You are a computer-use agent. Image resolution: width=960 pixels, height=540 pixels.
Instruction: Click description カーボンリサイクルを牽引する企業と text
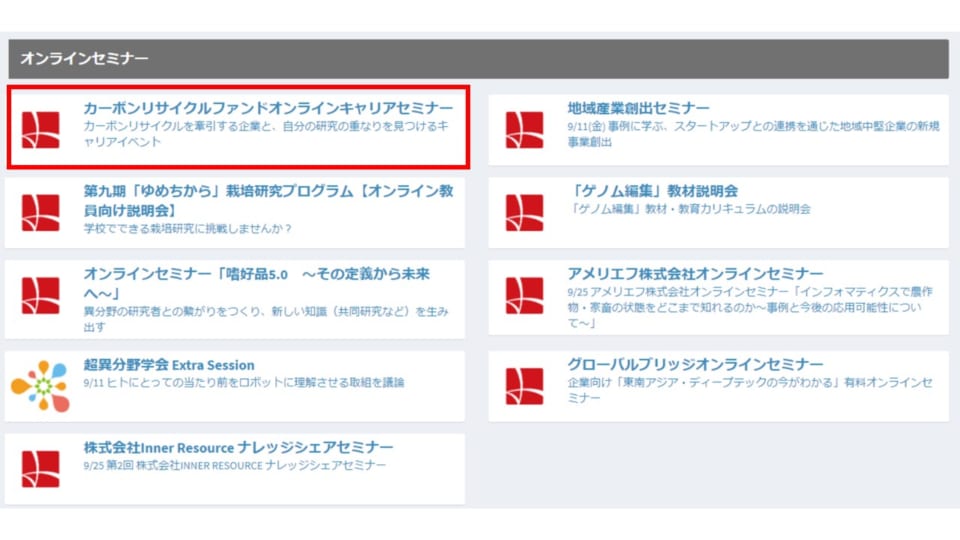(266, 133)
